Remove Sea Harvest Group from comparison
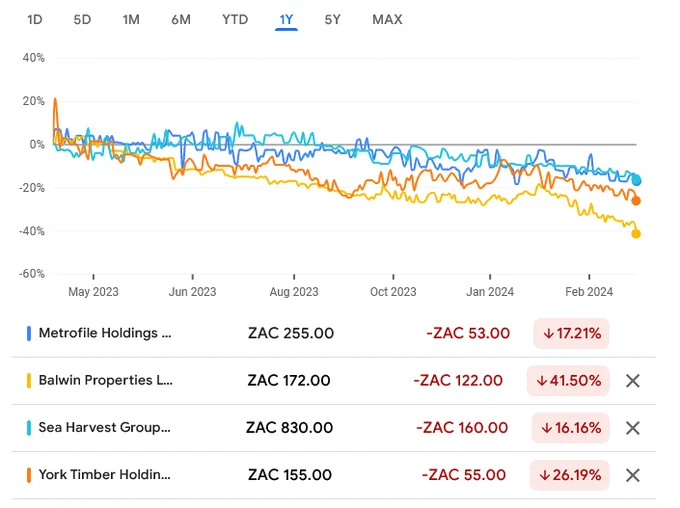This screenshot has height=508, width=680. [633, 428]
